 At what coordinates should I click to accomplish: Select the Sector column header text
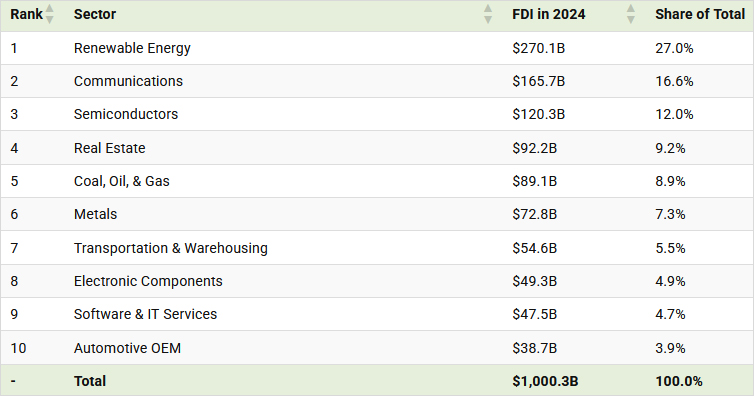pyautogui.click(x=95, y=14)
